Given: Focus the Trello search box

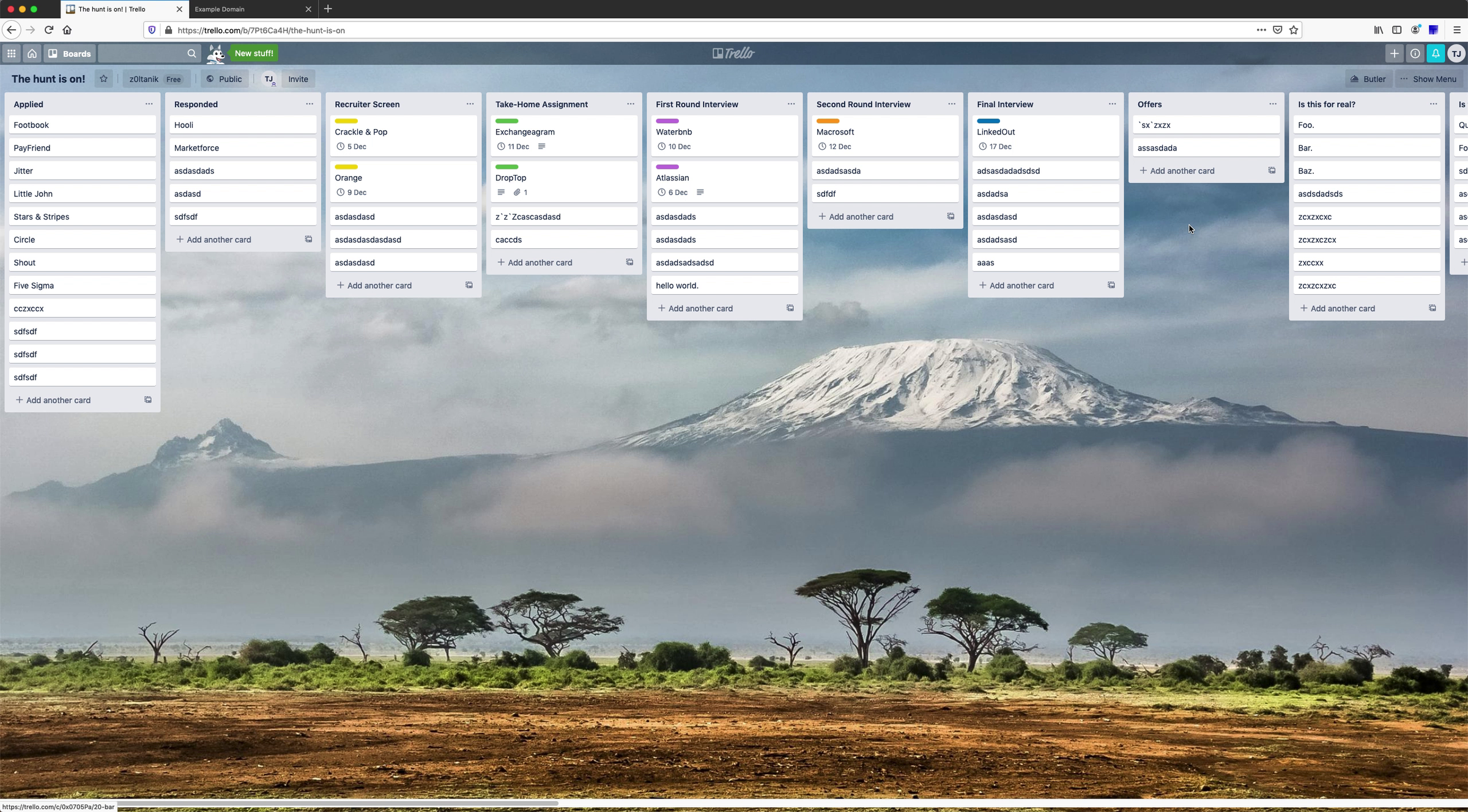Looking at the screenshot, I should [149, 53].
